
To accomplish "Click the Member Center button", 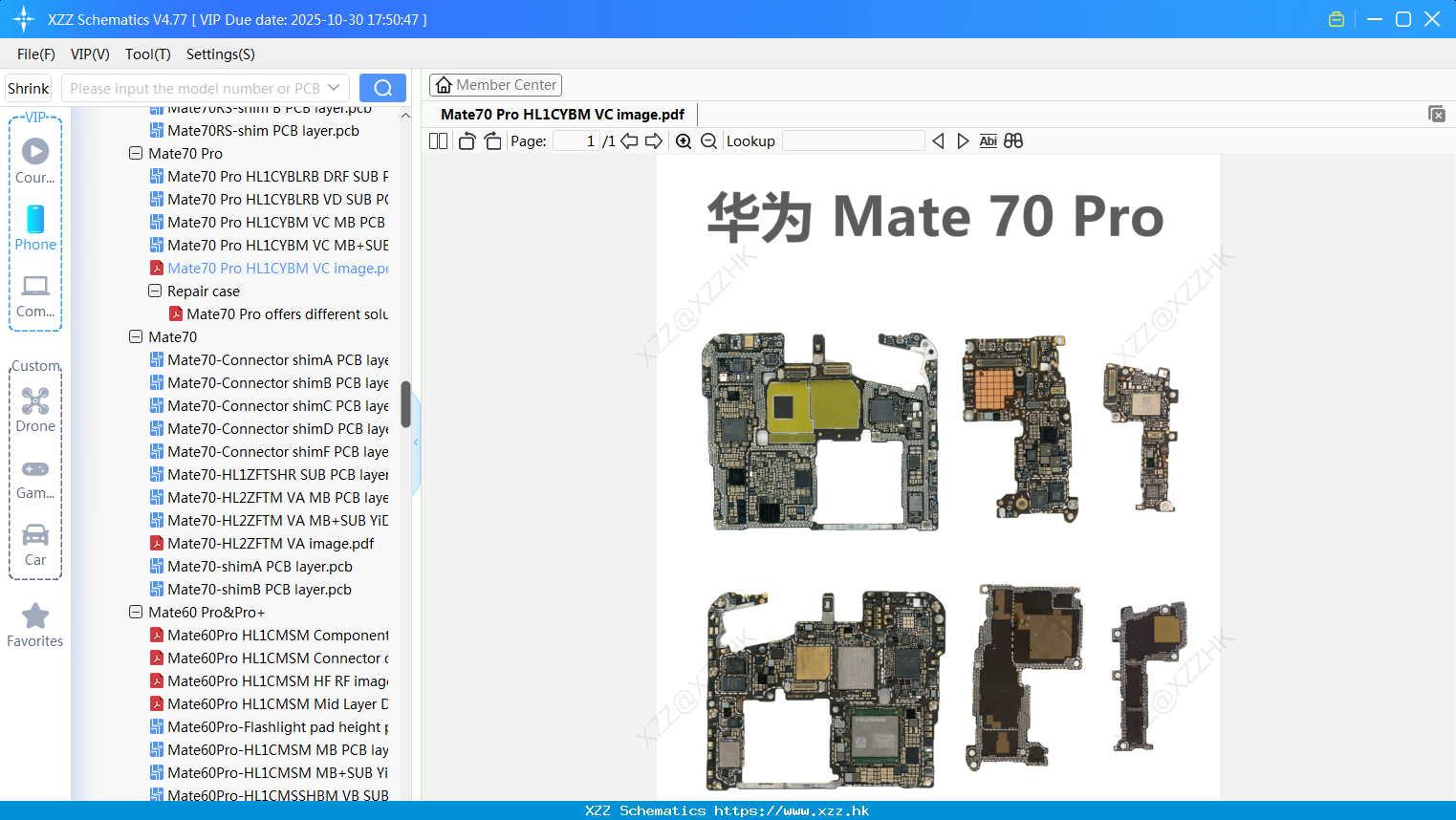I will coord(495,85).
